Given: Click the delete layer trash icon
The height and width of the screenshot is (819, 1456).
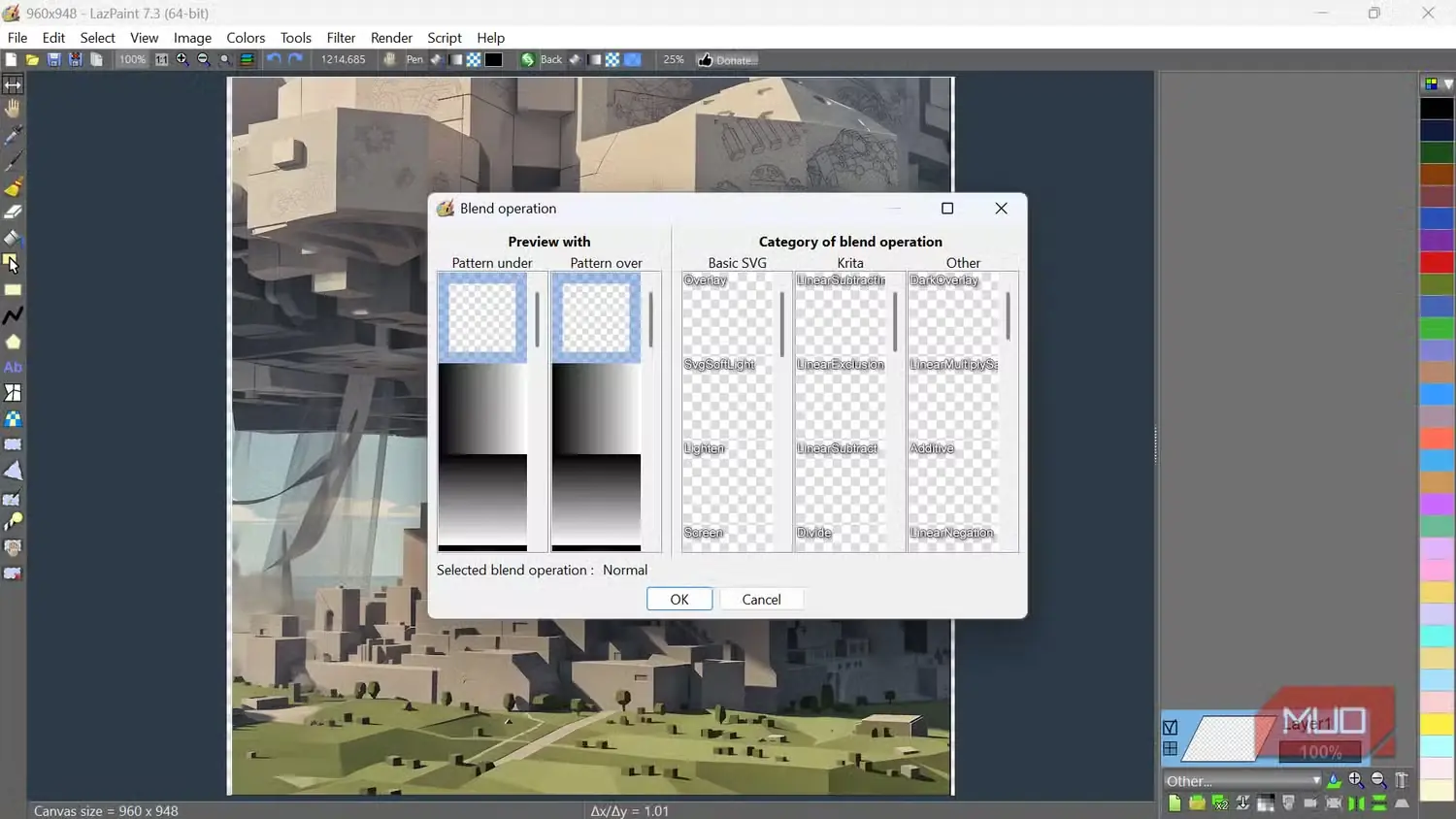Looking at the screenshot, I should [1402, 780].
